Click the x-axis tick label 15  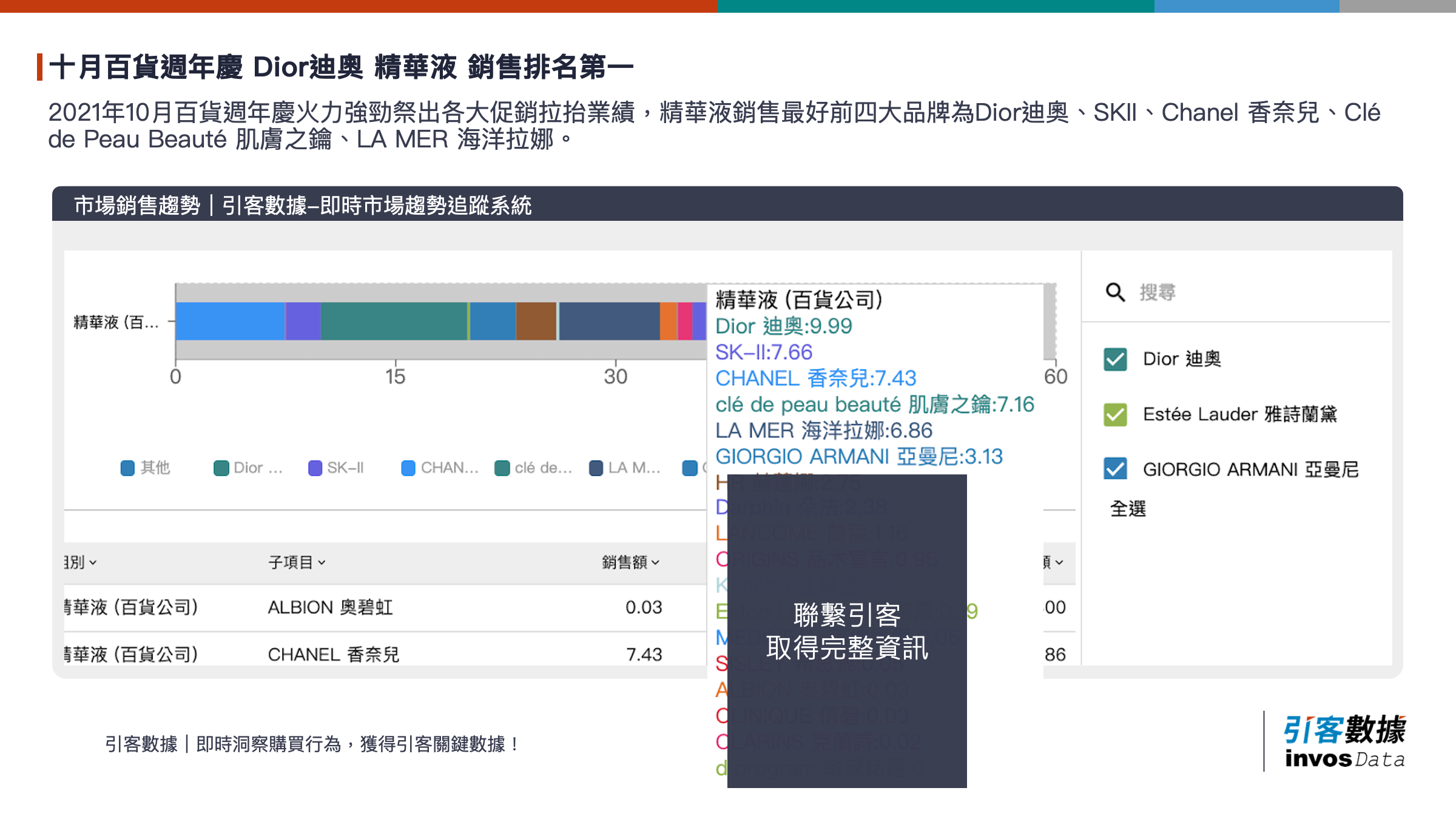[x=395, y=377]
